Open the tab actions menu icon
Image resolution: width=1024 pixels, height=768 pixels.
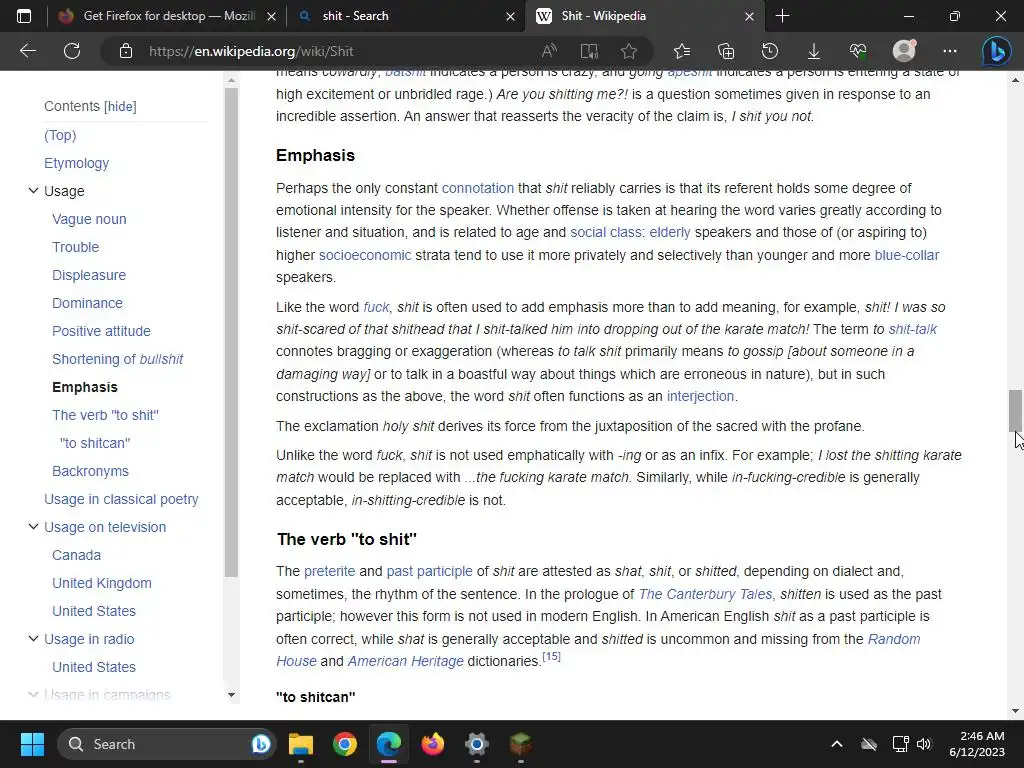pyautogui.click(x=24, y=16)
